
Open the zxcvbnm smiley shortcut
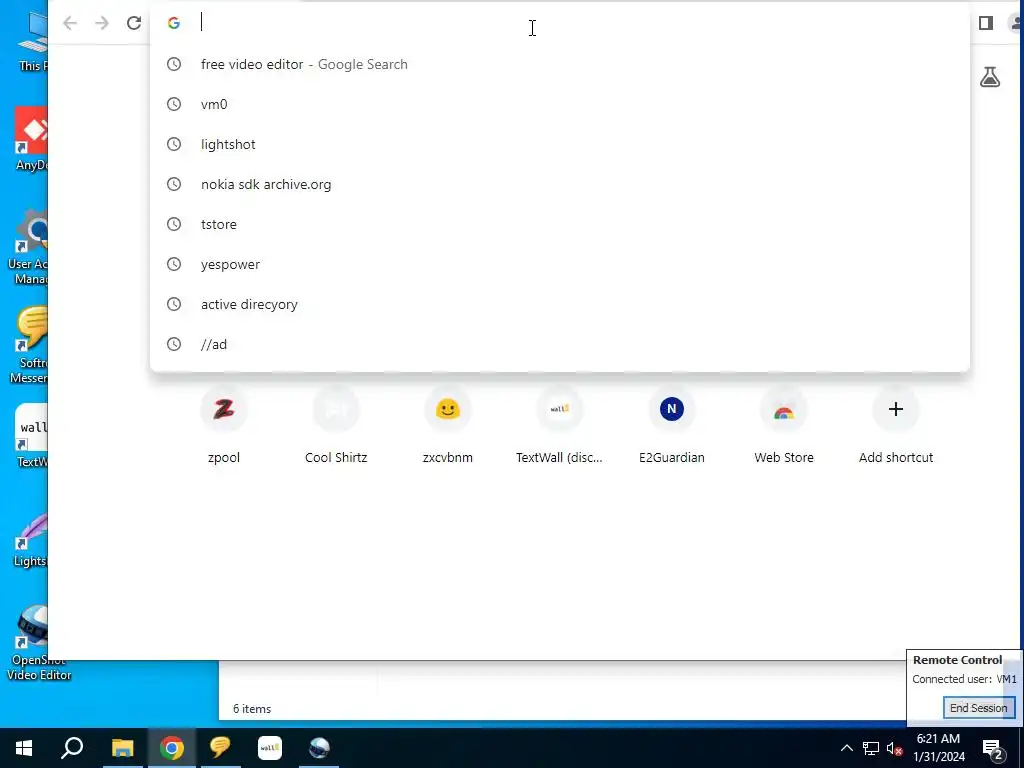click(x=448, y=426)
